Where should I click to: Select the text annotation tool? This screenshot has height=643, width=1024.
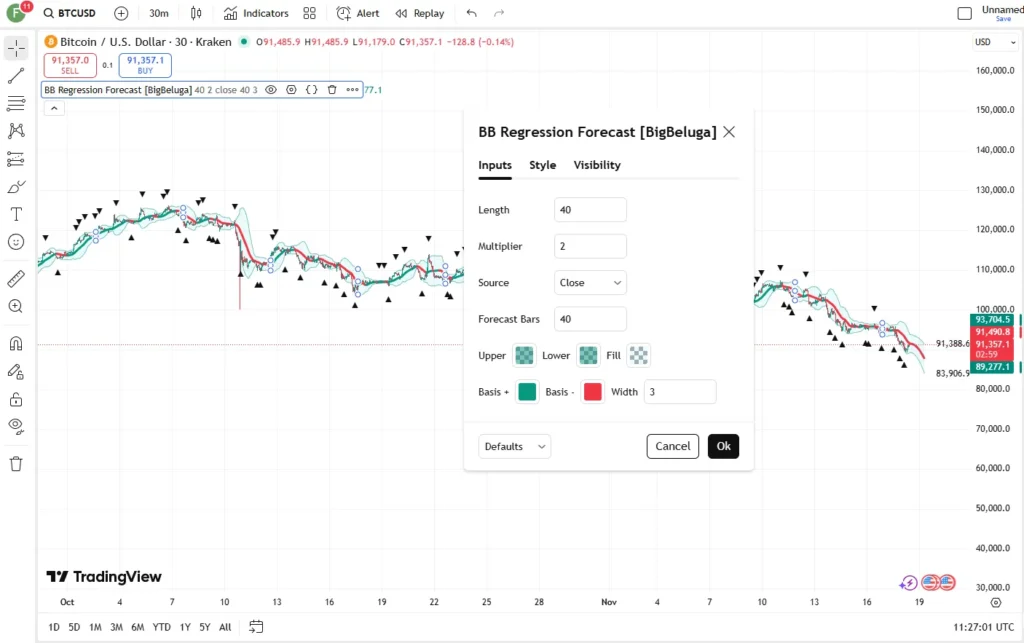16,214
